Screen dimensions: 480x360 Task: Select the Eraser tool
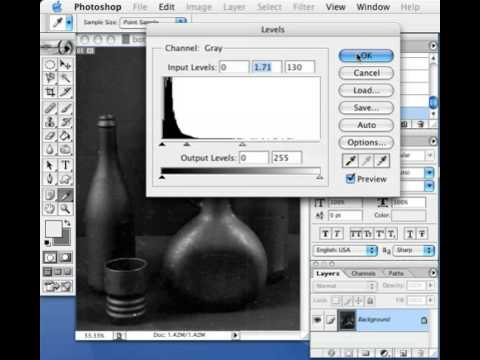coord(50,136)
